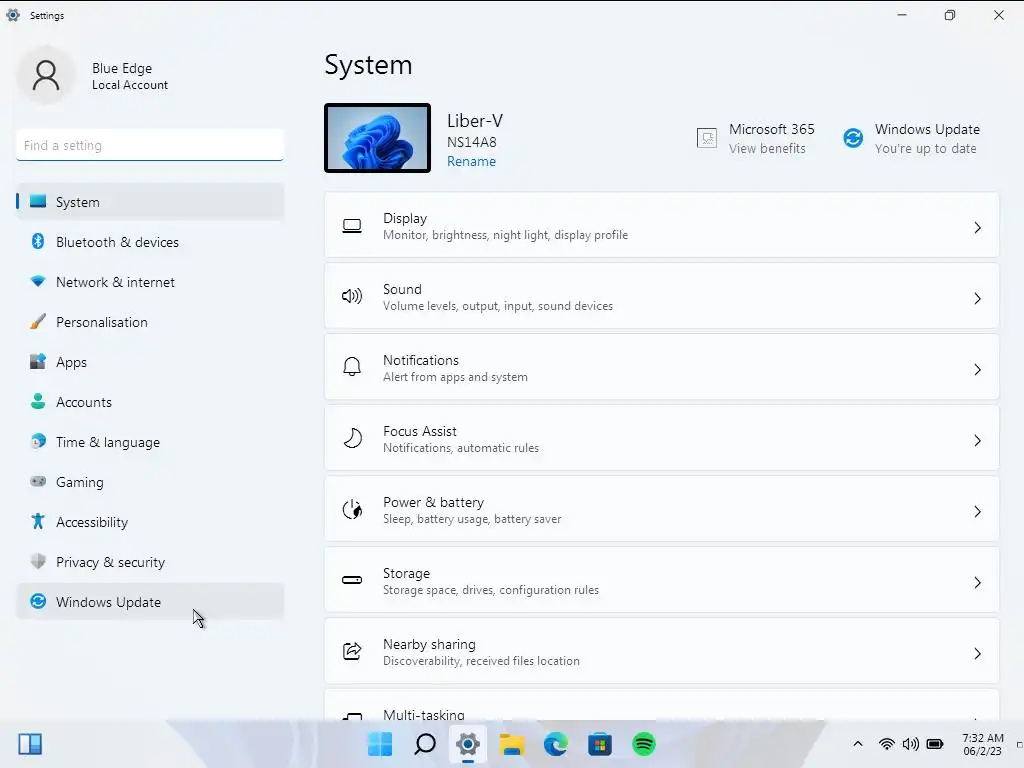The image size is (1024, 768).
Task: Open the Start menu on taskbar
Action: 380,744
